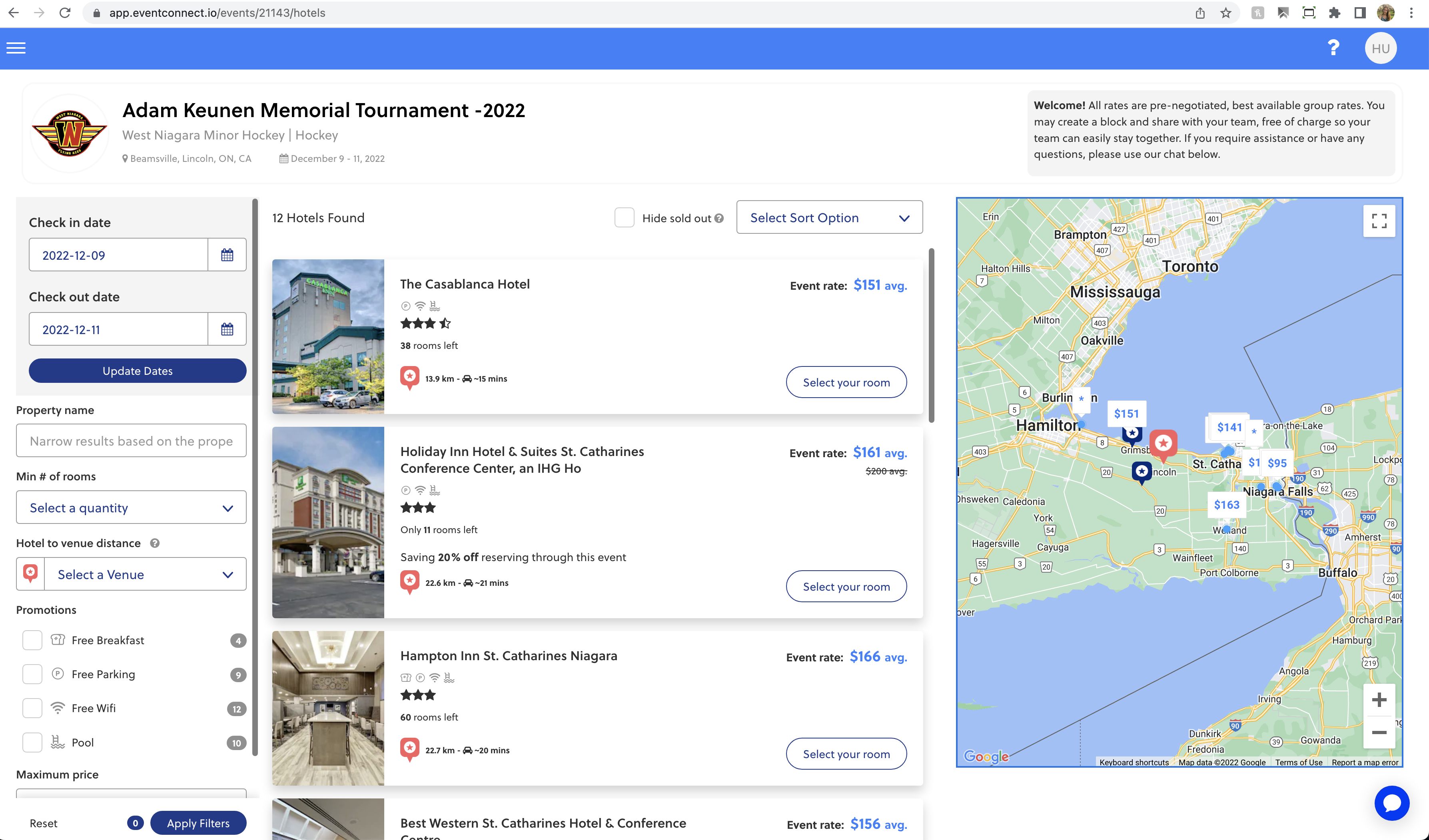Click Update Dates button
Viewport: 1429px width, 840px height.
(137, 371)
